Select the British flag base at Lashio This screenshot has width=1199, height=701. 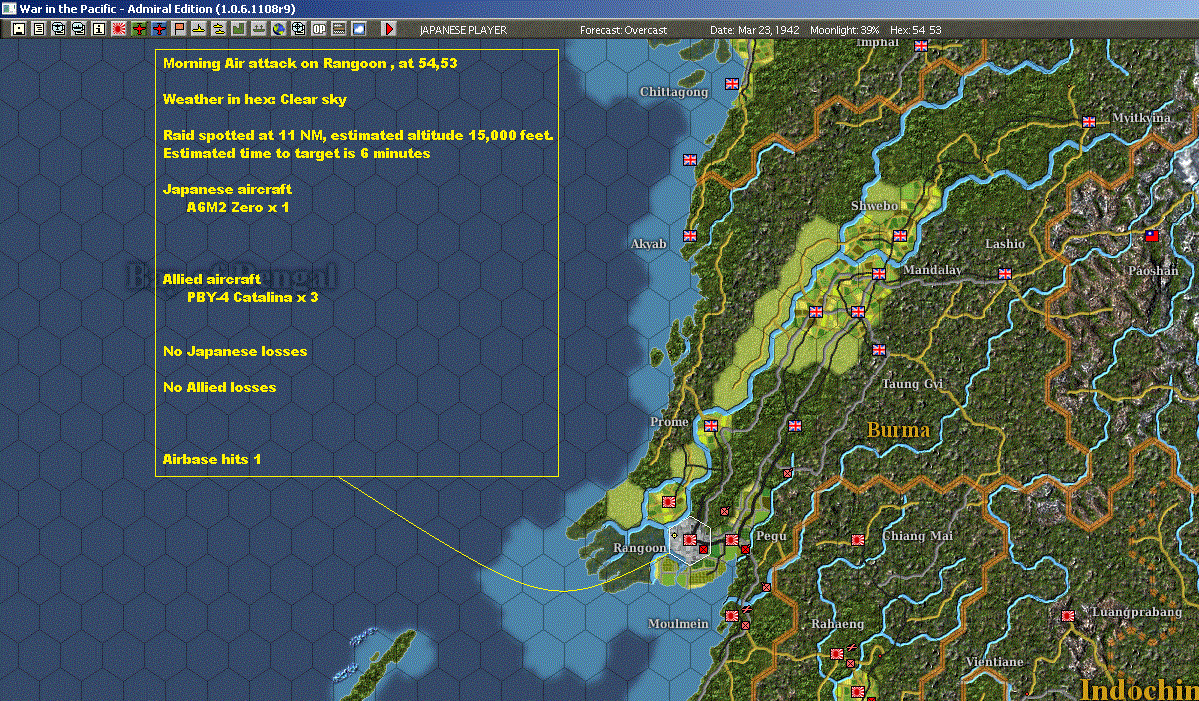pyautogui.click(x=1005, y=274)
